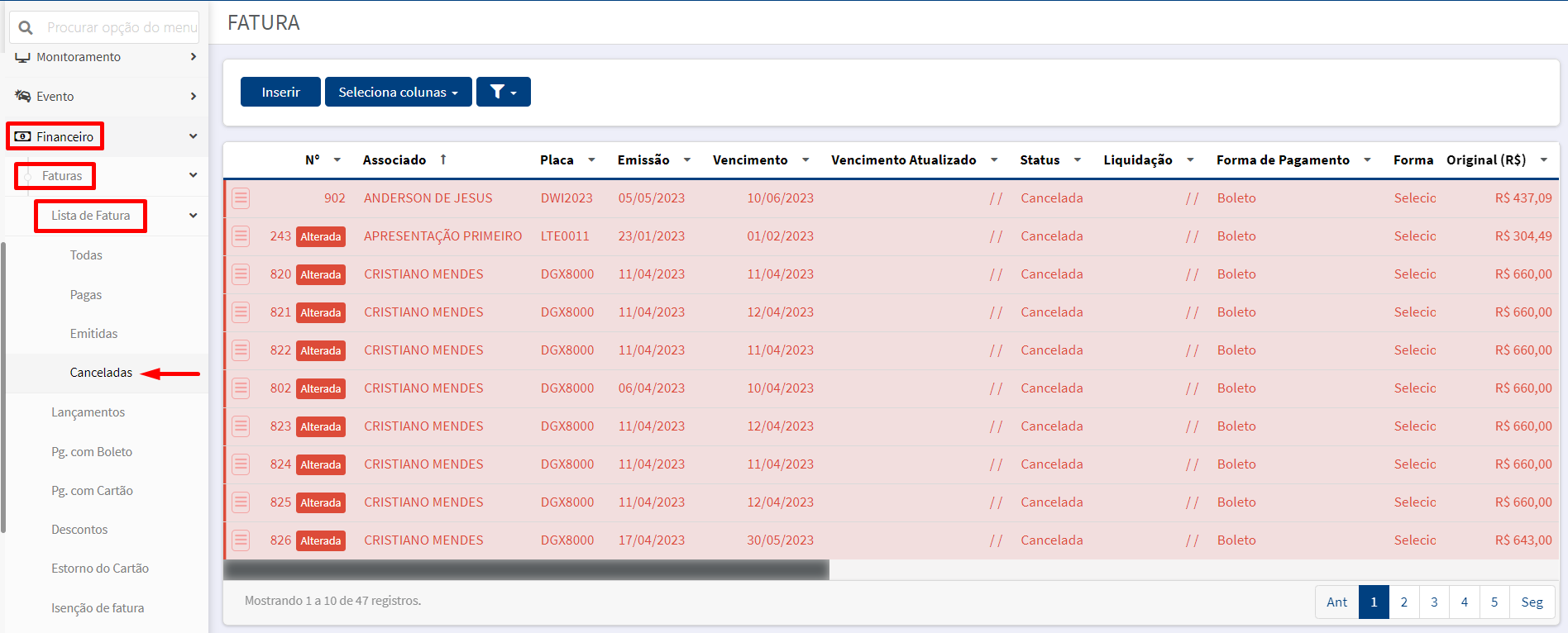Click APRESENTAÇÃO PRIMEIRO associado cell
The image size is (1568, 633).
pyautogui.click(x=442, y=236)
